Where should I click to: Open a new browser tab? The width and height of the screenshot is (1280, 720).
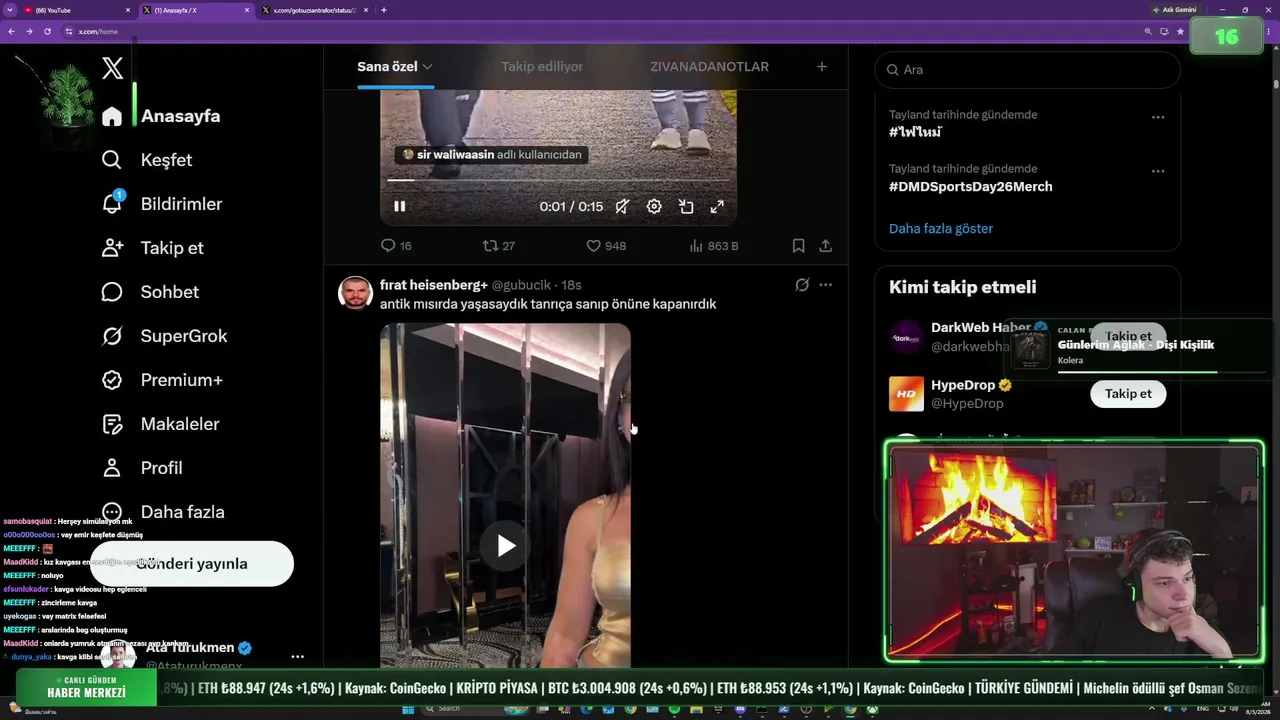(384, 10)
